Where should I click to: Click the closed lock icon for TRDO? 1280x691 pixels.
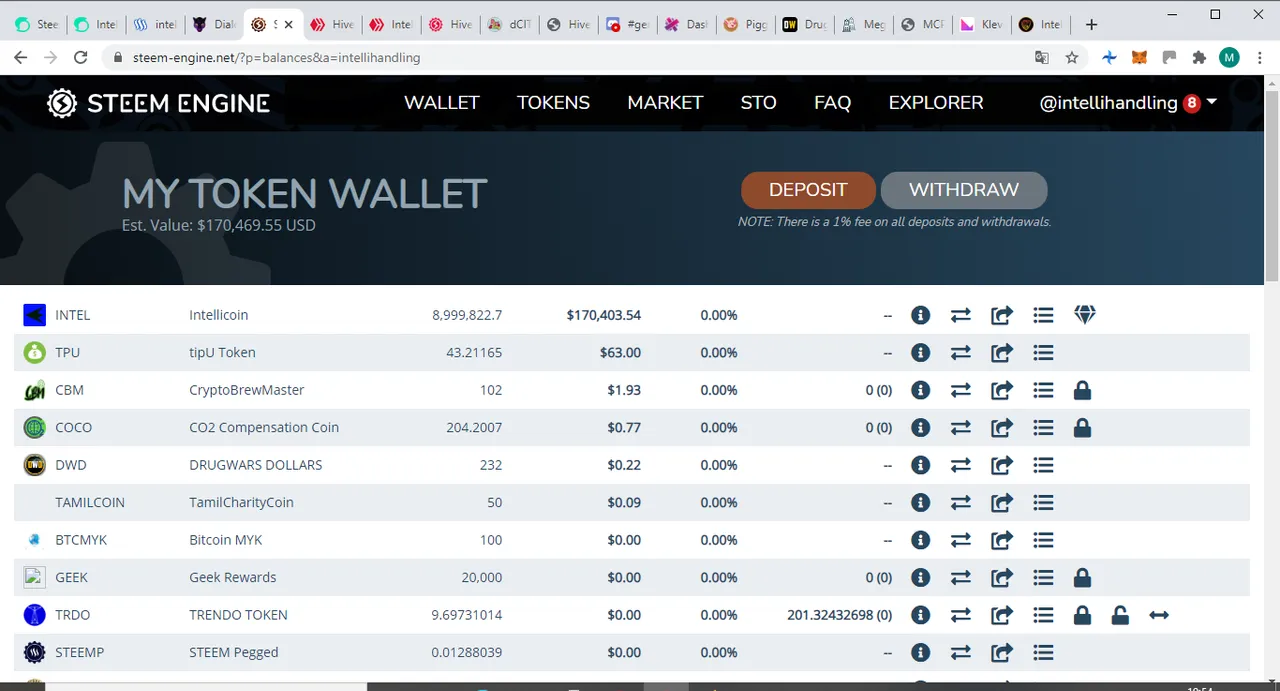pyautogui.click(x=1082, y=615)
